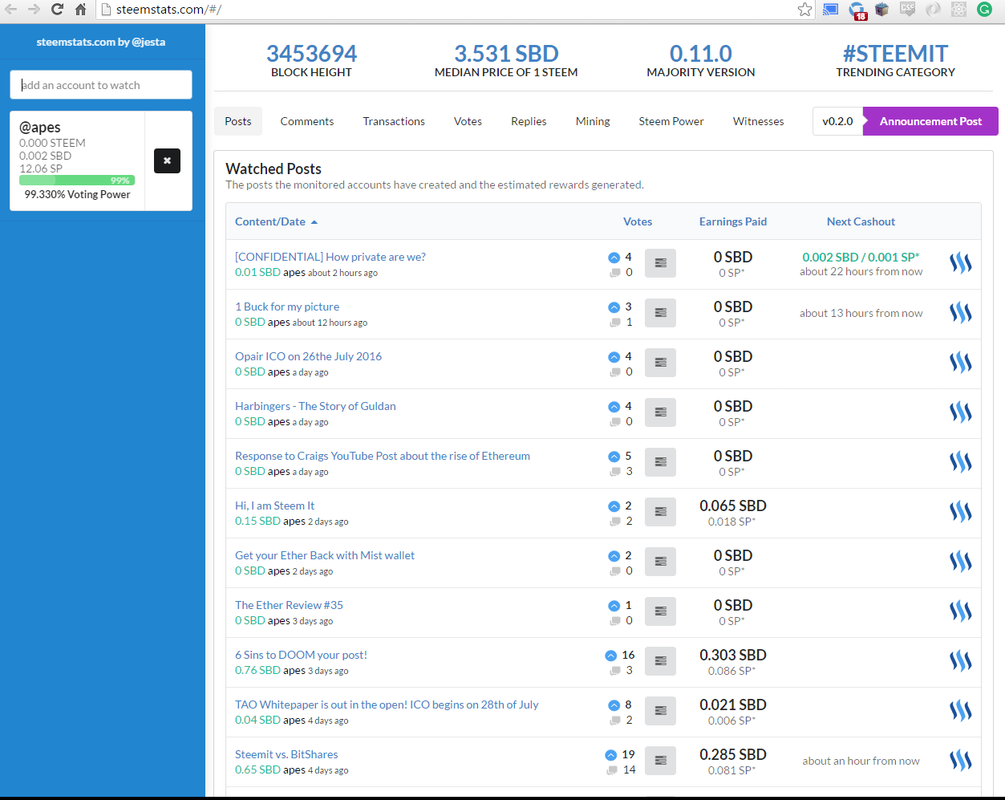Image resolution: width=1005 pixels, height=800 pixels.
Task: Open 'Hi, I am Steem It' post link
Action: [274, 506]
